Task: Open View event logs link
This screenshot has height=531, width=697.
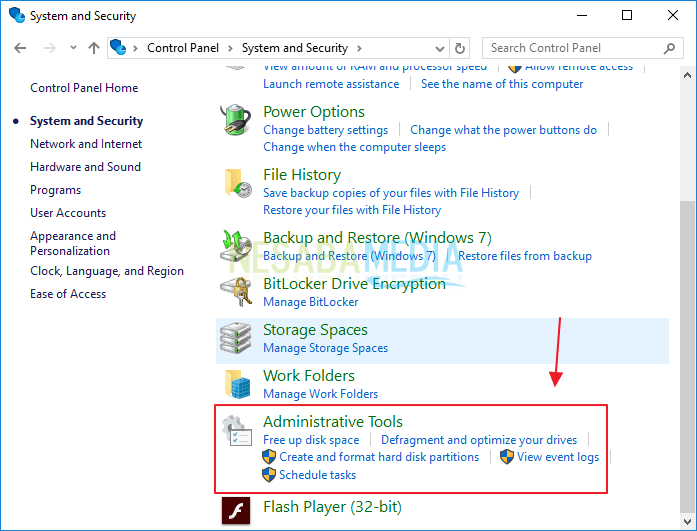Action: 557,457
